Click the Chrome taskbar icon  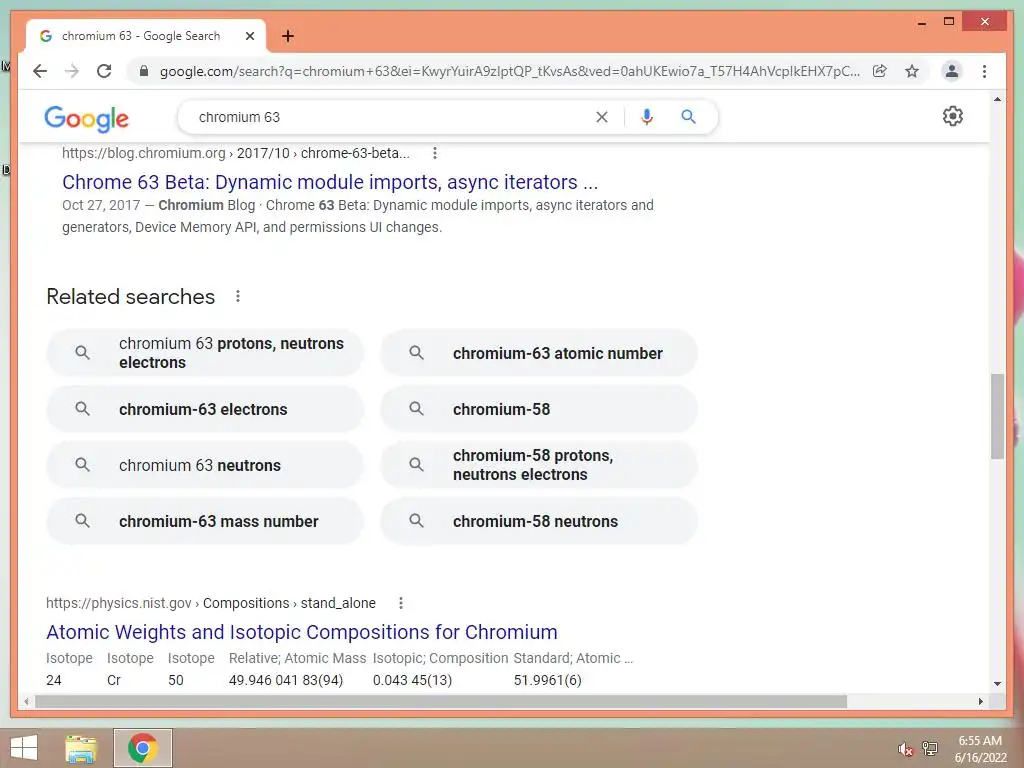pyautogui.click(x=143, y=748)
